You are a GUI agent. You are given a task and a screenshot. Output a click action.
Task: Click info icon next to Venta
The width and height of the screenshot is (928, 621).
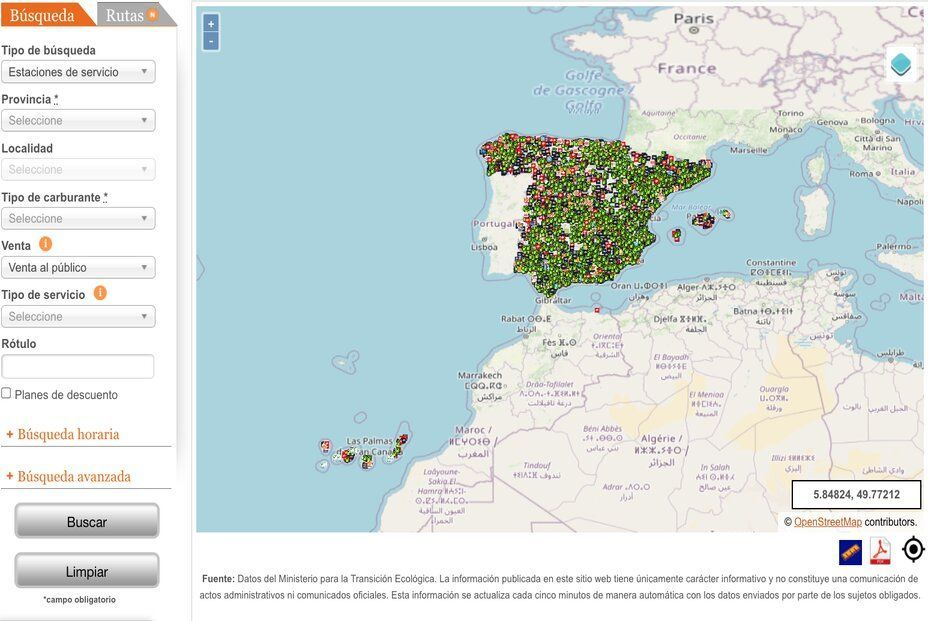[45, 244]
